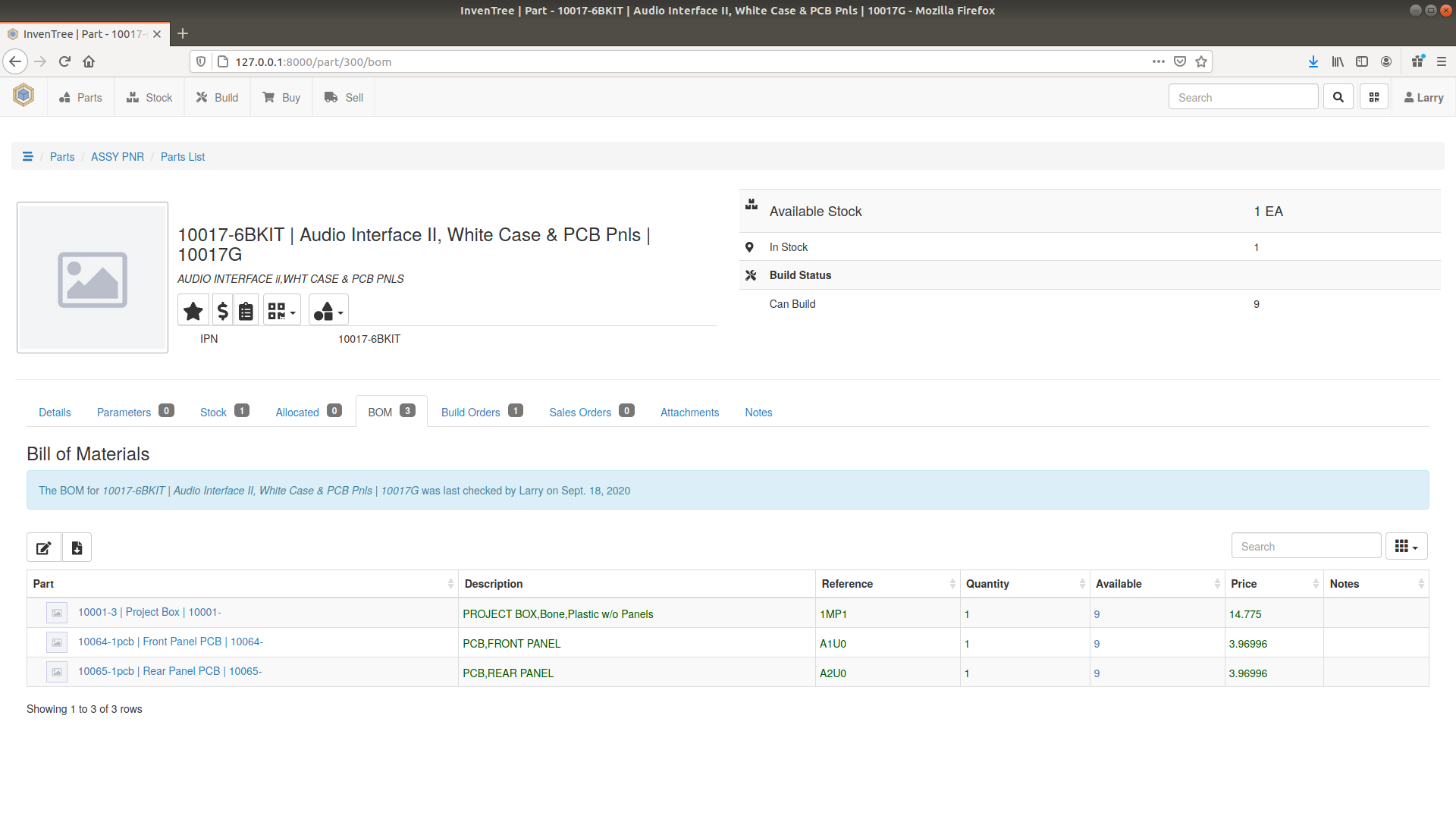Click the search magnifier in the navbar
Viewport: 1456px width, 819px height.
point(1338,96)
